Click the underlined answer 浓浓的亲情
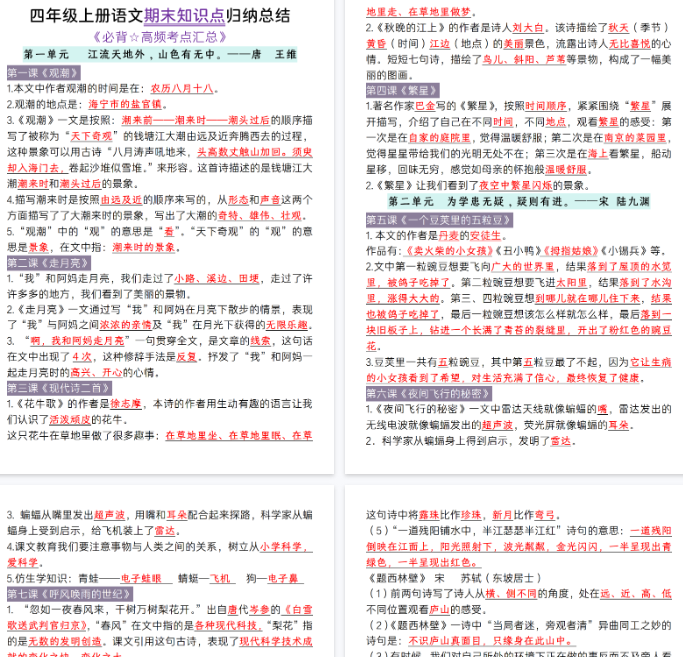 (x=125, y=325)
